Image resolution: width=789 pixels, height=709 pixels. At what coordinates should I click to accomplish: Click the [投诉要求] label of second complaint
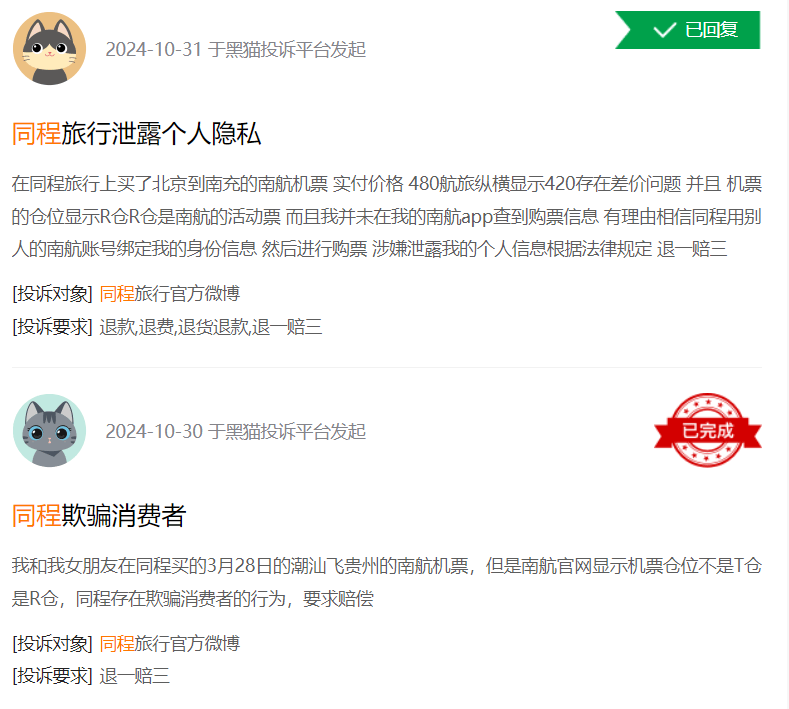point(52,676)
